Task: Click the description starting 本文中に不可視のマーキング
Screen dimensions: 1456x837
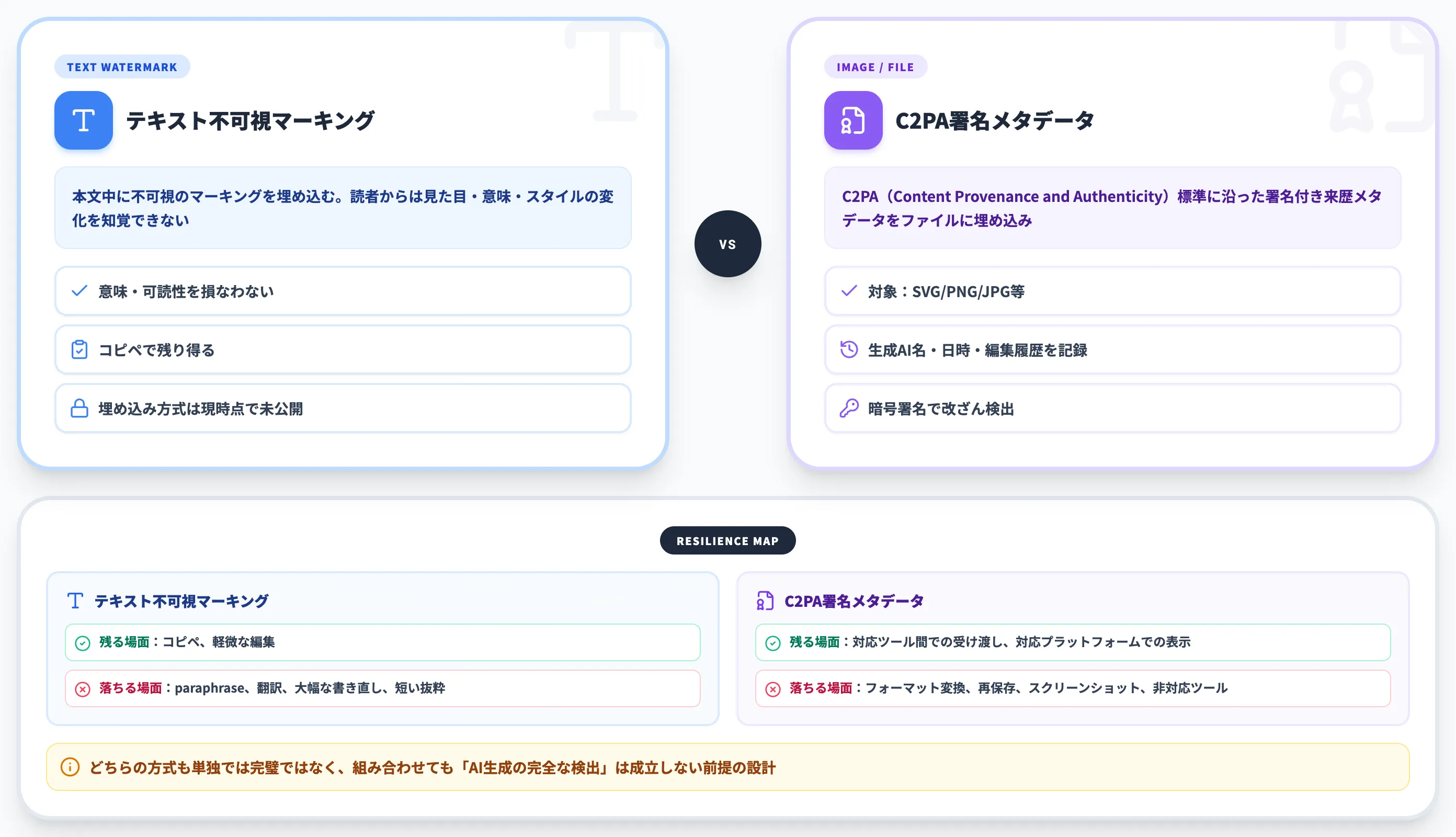Action: (x=343, y=208)
